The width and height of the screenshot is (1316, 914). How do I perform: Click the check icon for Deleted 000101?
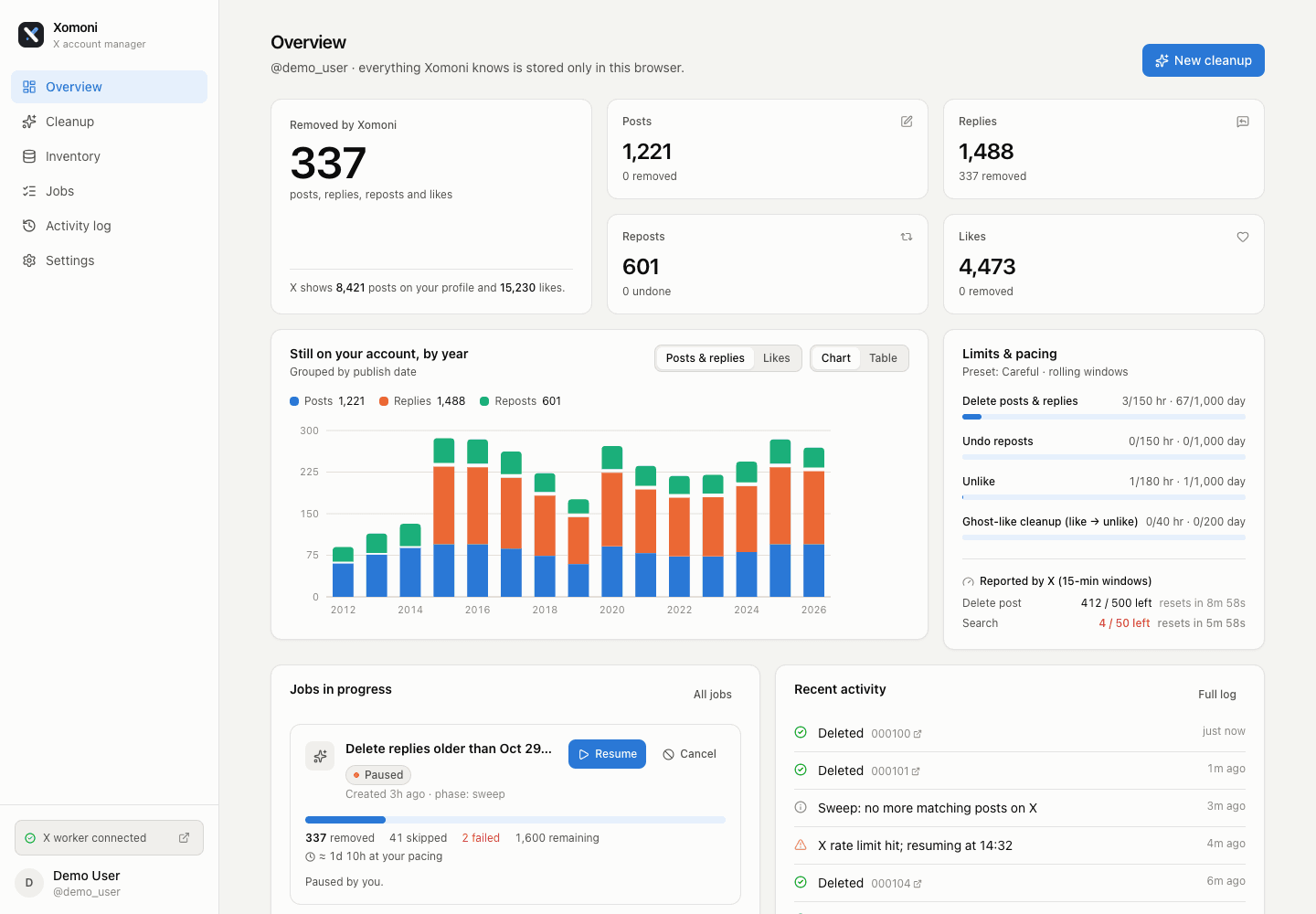click(x=801, y=771)
